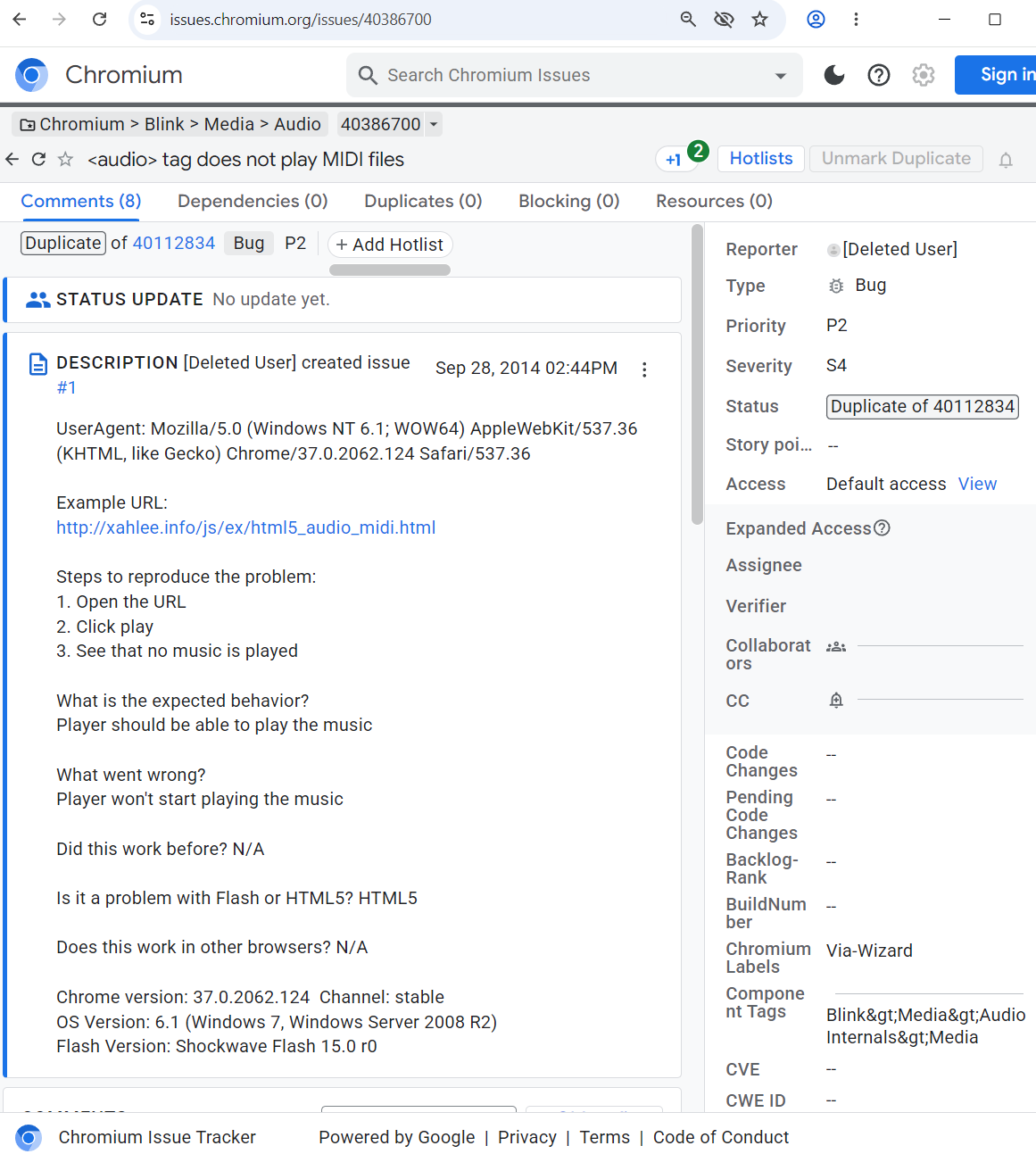Click the vertical scrollbar of comments panel
Viewport: 1036px width, 1154px height.
(697, 375)
